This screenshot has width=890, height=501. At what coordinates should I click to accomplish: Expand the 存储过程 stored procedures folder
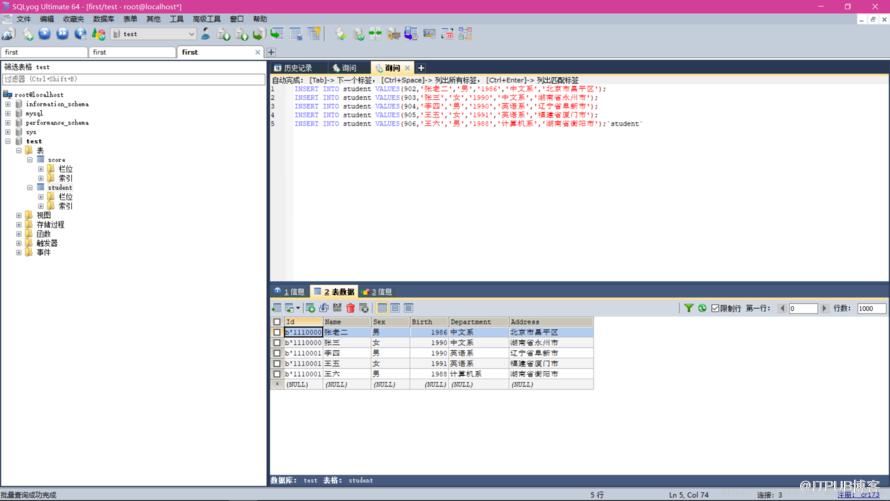[x=19, y=225]
